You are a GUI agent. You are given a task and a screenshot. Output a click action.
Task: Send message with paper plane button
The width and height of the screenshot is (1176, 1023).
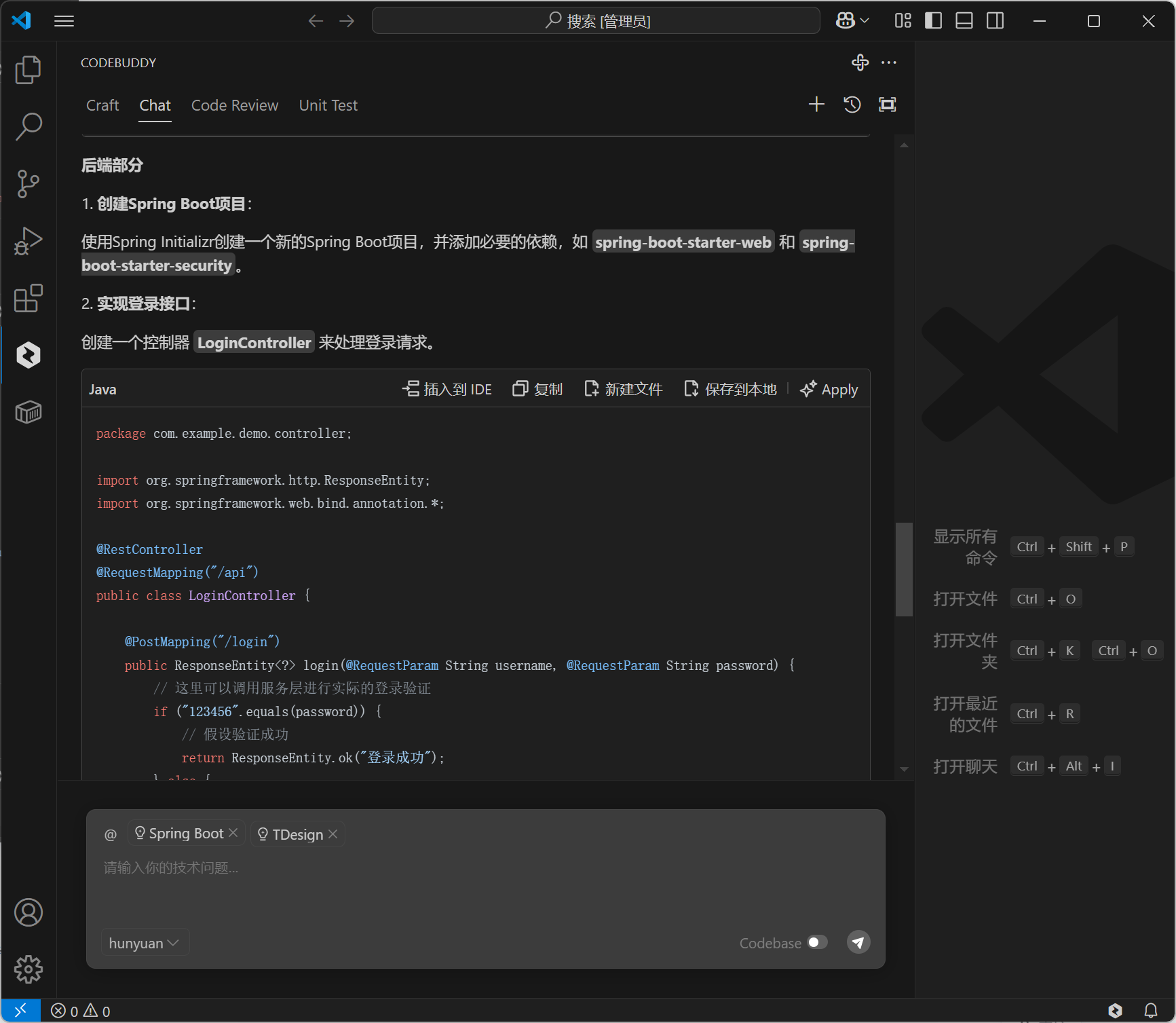click(858, 942)
